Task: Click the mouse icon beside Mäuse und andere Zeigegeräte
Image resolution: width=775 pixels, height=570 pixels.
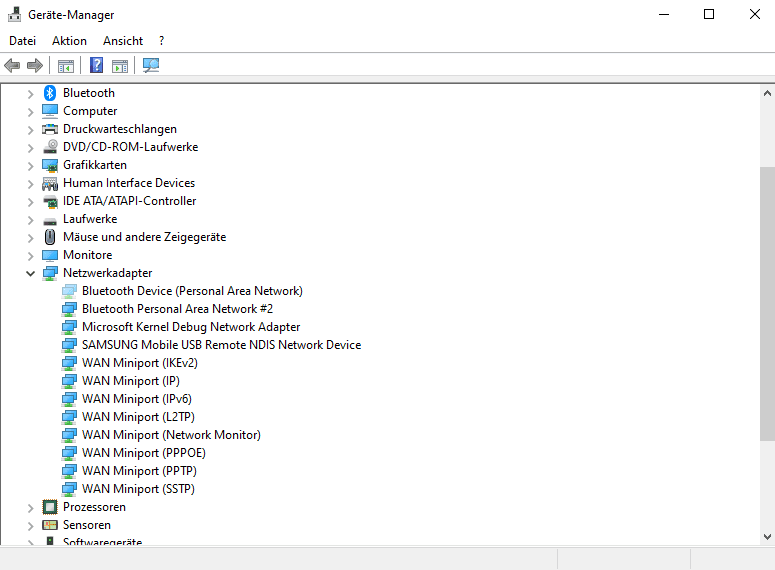Action: click(50, 237)
